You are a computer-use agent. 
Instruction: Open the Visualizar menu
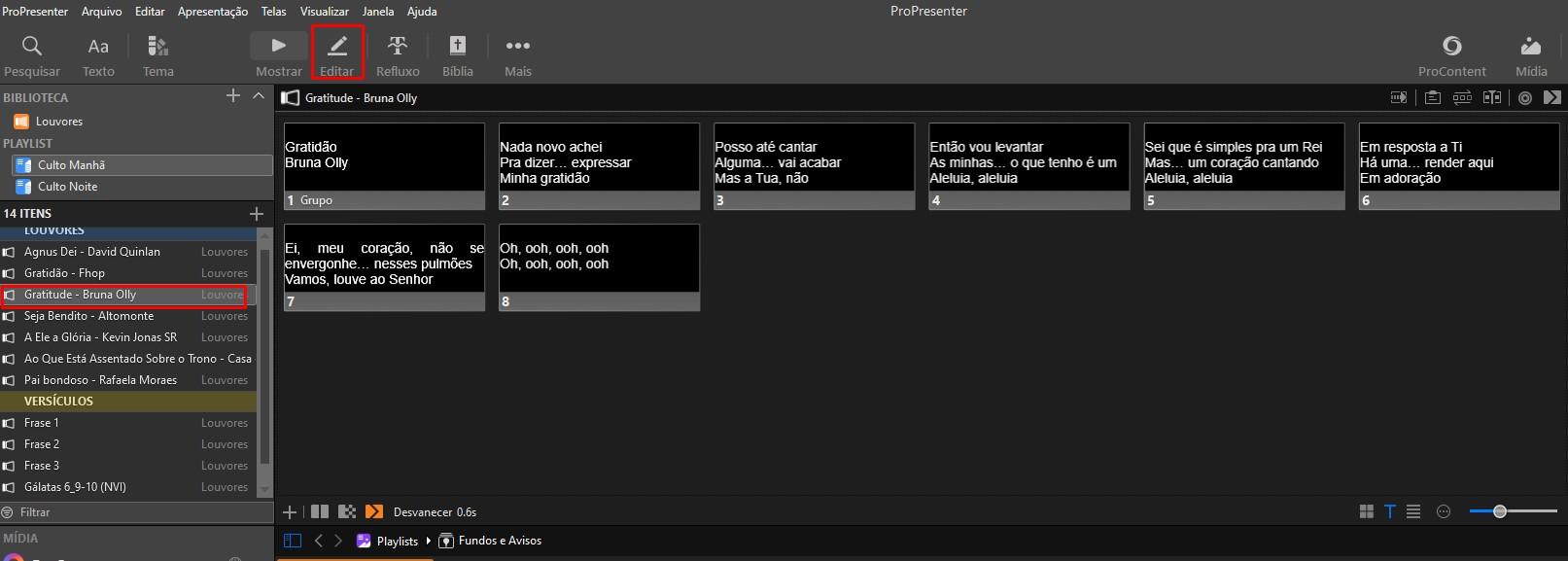(325, 12)
